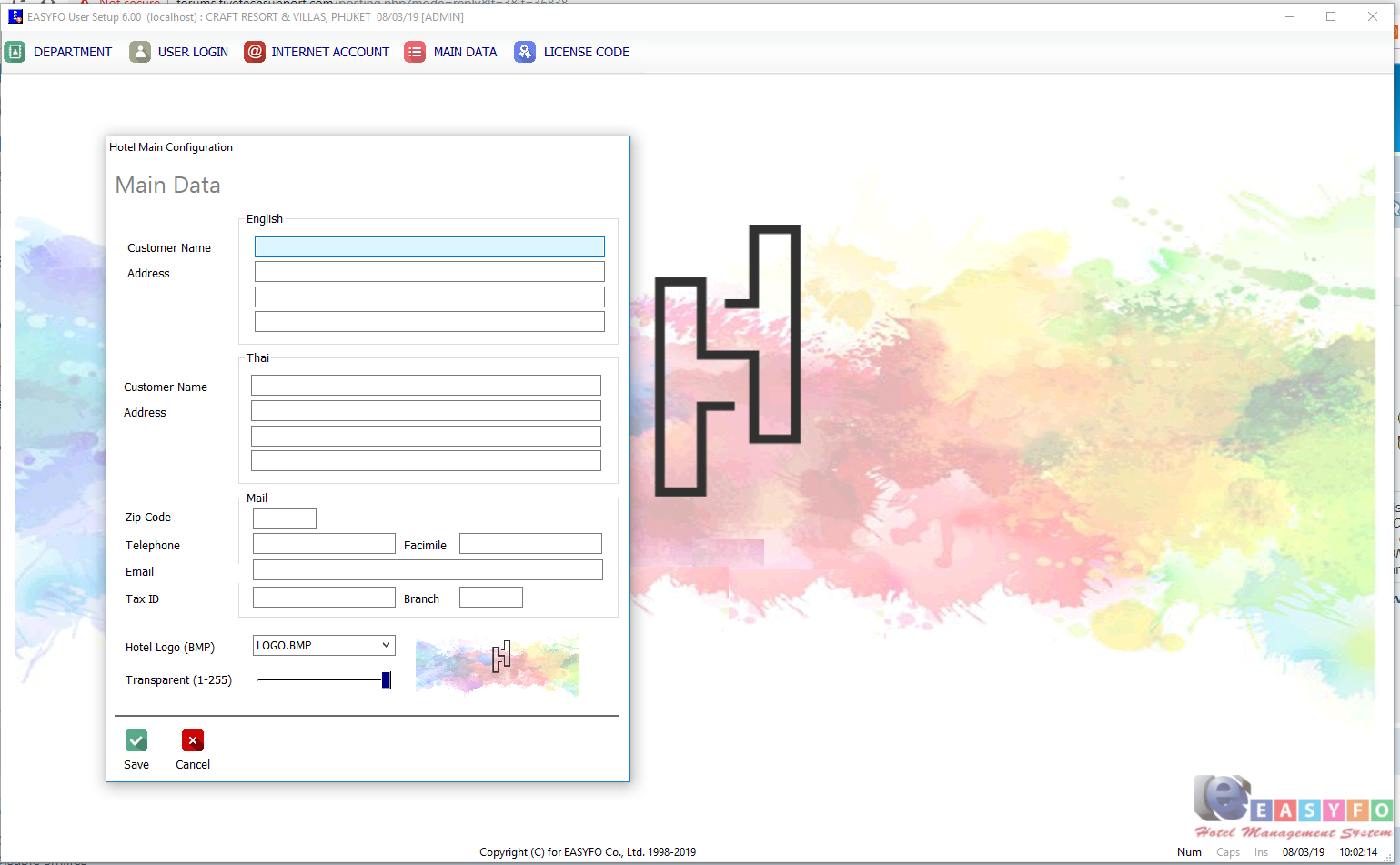Viewport: 1400px width, 865px height.
Task: Close the EASYFO User Setup window
Action: point(1373,16)
